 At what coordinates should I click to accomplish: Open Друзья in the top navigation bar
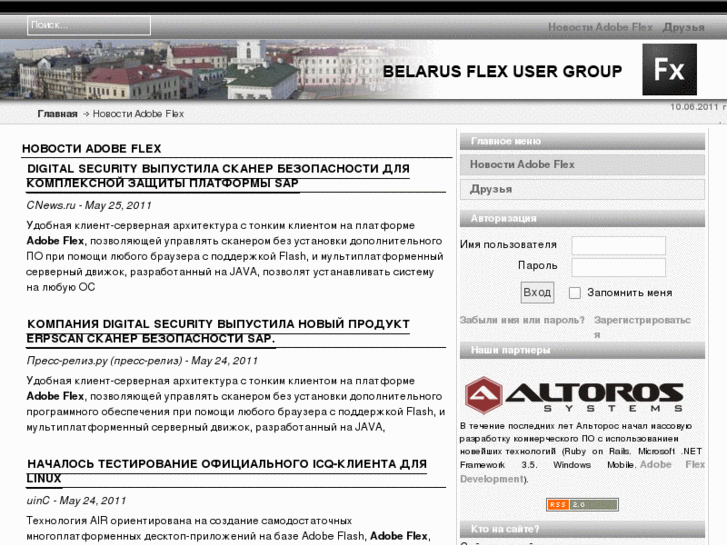[x=683, y=27]
